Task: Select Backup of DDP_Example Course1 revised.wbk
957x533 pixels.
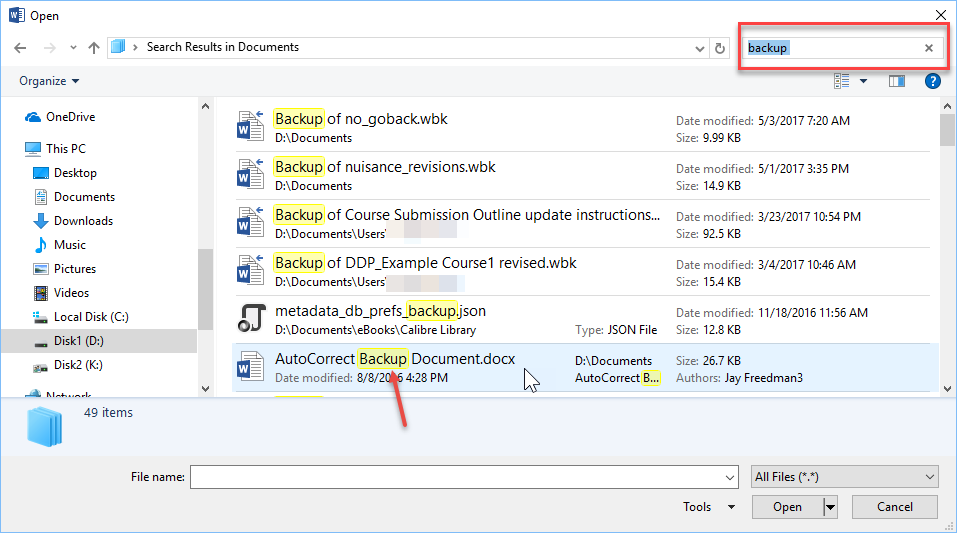Action: (x=583, y=272)
